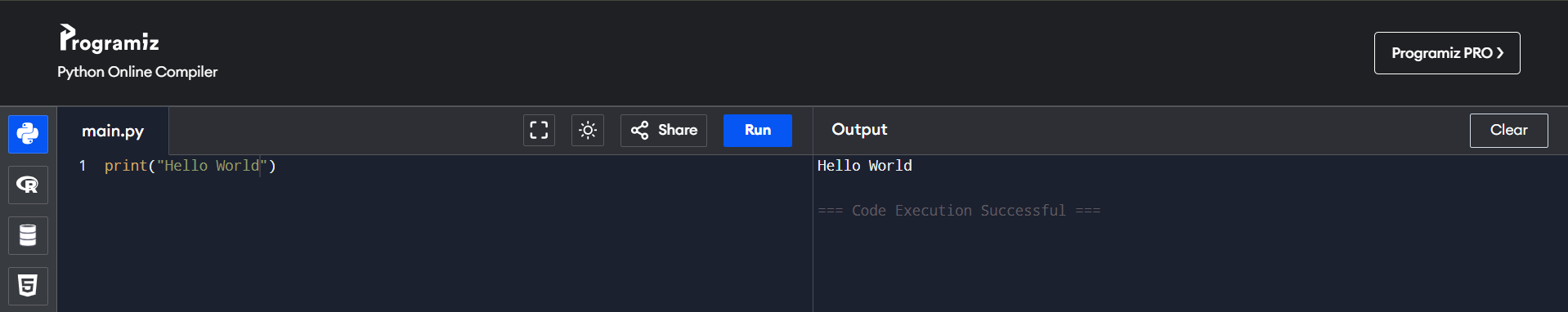Image resolution: width=1568 pixels, height=312 pixels.
Task: Open the SQL database compiler icon
Action: click(x=28, y=235)
